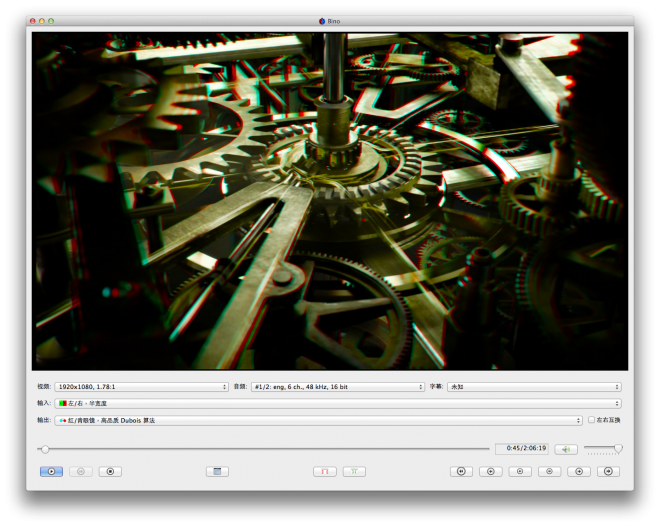Adjust the volume slider
660x527 pixels.
603,449
